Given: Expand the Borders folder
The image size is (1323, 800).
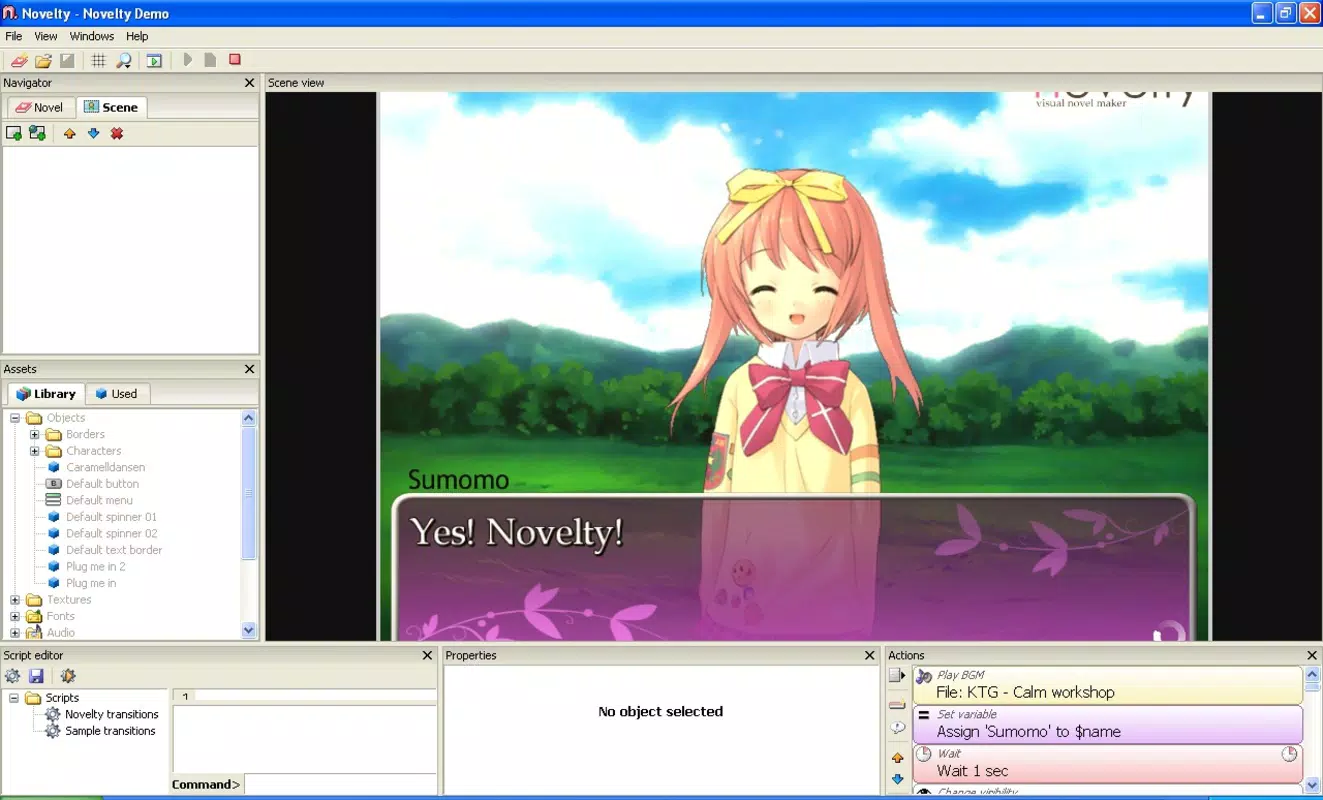Looking at the screenshot, I should point(34,434).
